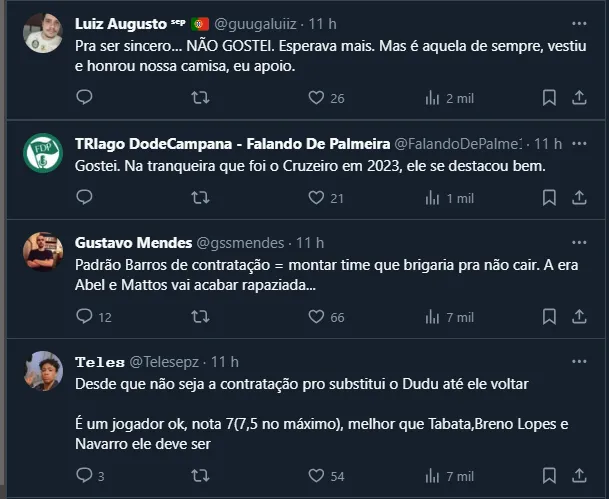Like the Falando De Palmeira tweet
The height and width of the screenshot is (499, 609).
tap(316, 198)
